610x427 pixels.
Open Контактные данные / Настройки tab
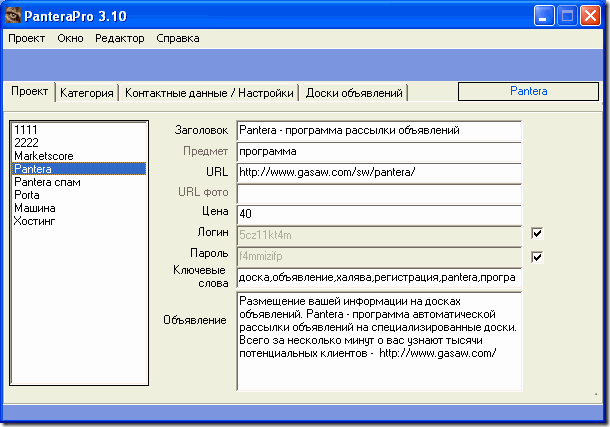click(x=209, y=93)
